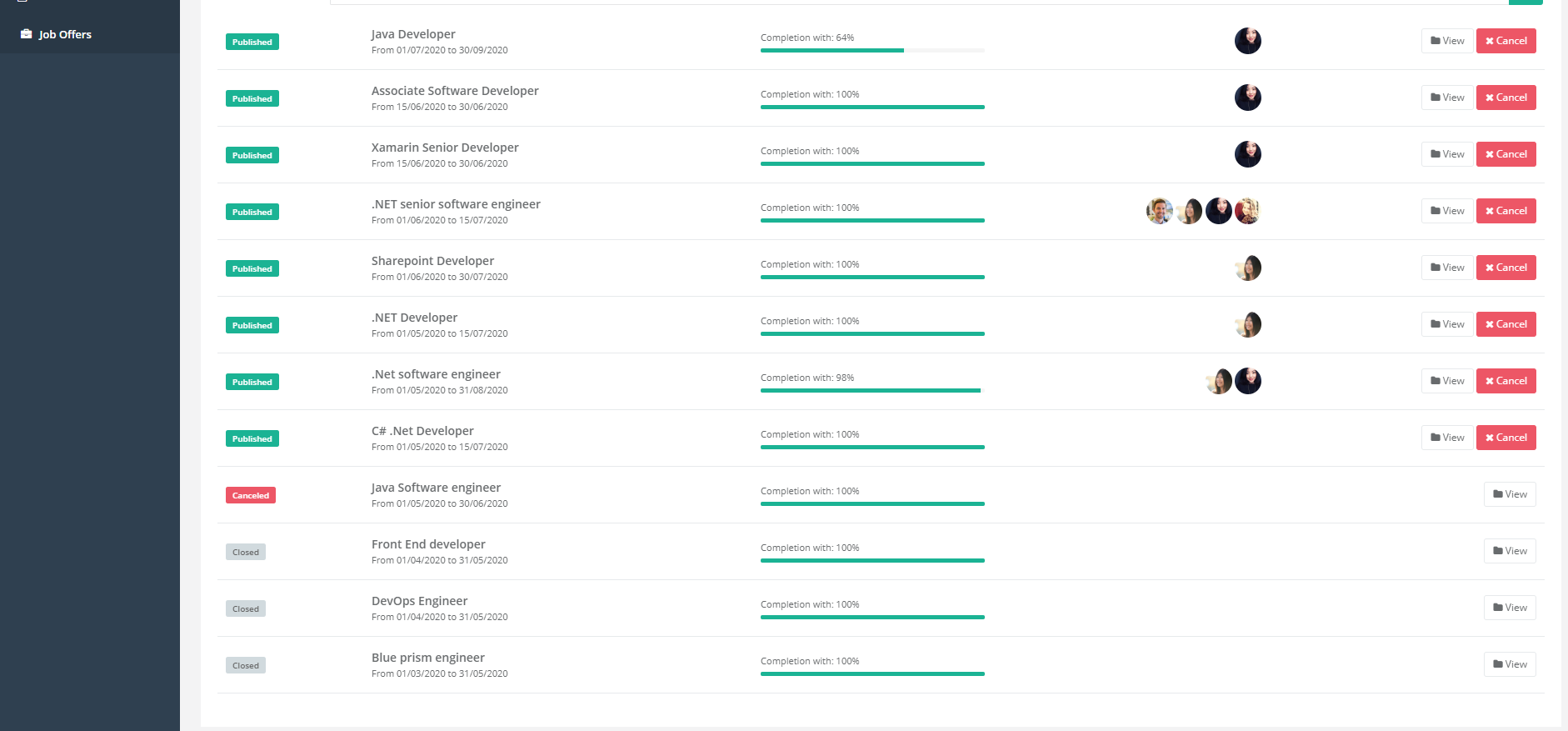
Task: Open the Java Software engineer title
Action: tap(436, 488)
